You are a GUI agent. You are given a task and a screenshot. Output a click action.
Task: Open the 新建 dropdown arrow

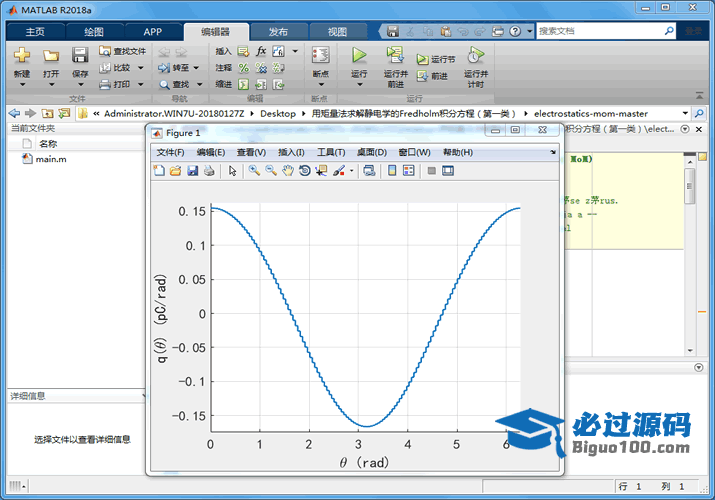coord(22,85)
